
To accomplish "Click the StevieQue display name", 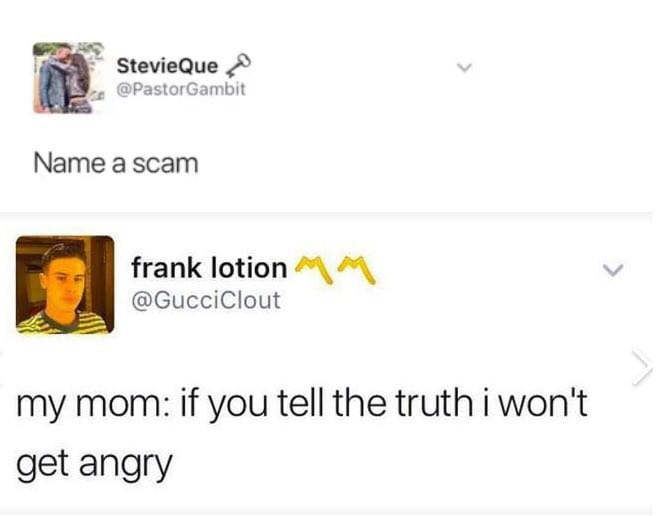I will 168,66.
